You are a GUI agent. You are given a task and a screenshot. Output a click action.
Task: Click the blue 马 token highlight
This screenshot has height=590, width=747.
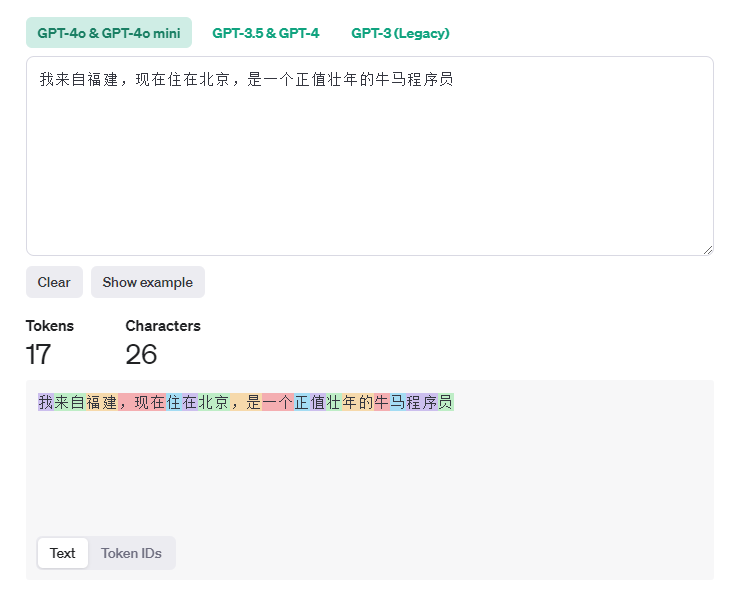click(x=398, y=402)
